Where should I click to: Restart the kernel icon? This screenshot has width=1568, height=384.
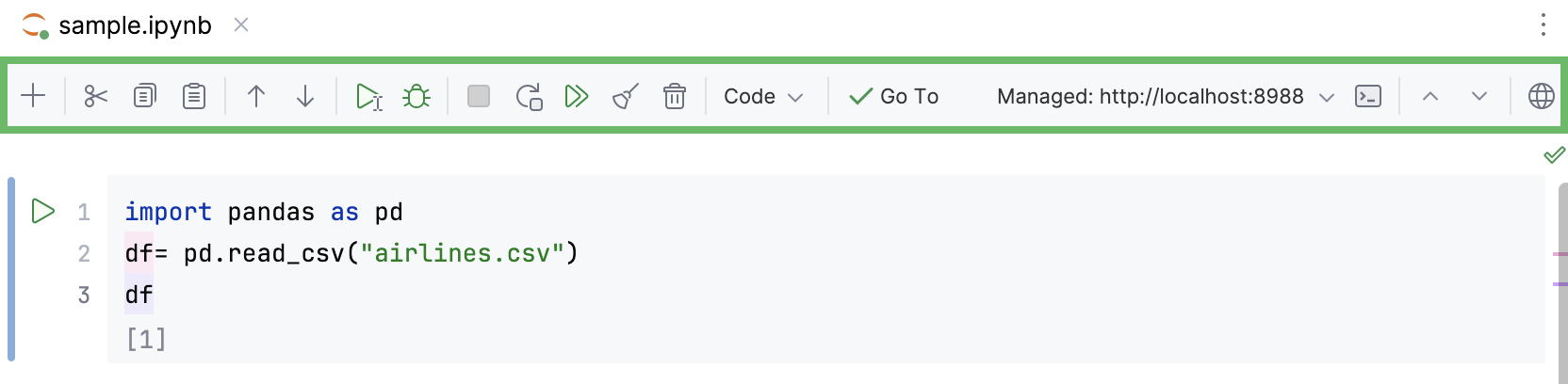pos(529,96)
